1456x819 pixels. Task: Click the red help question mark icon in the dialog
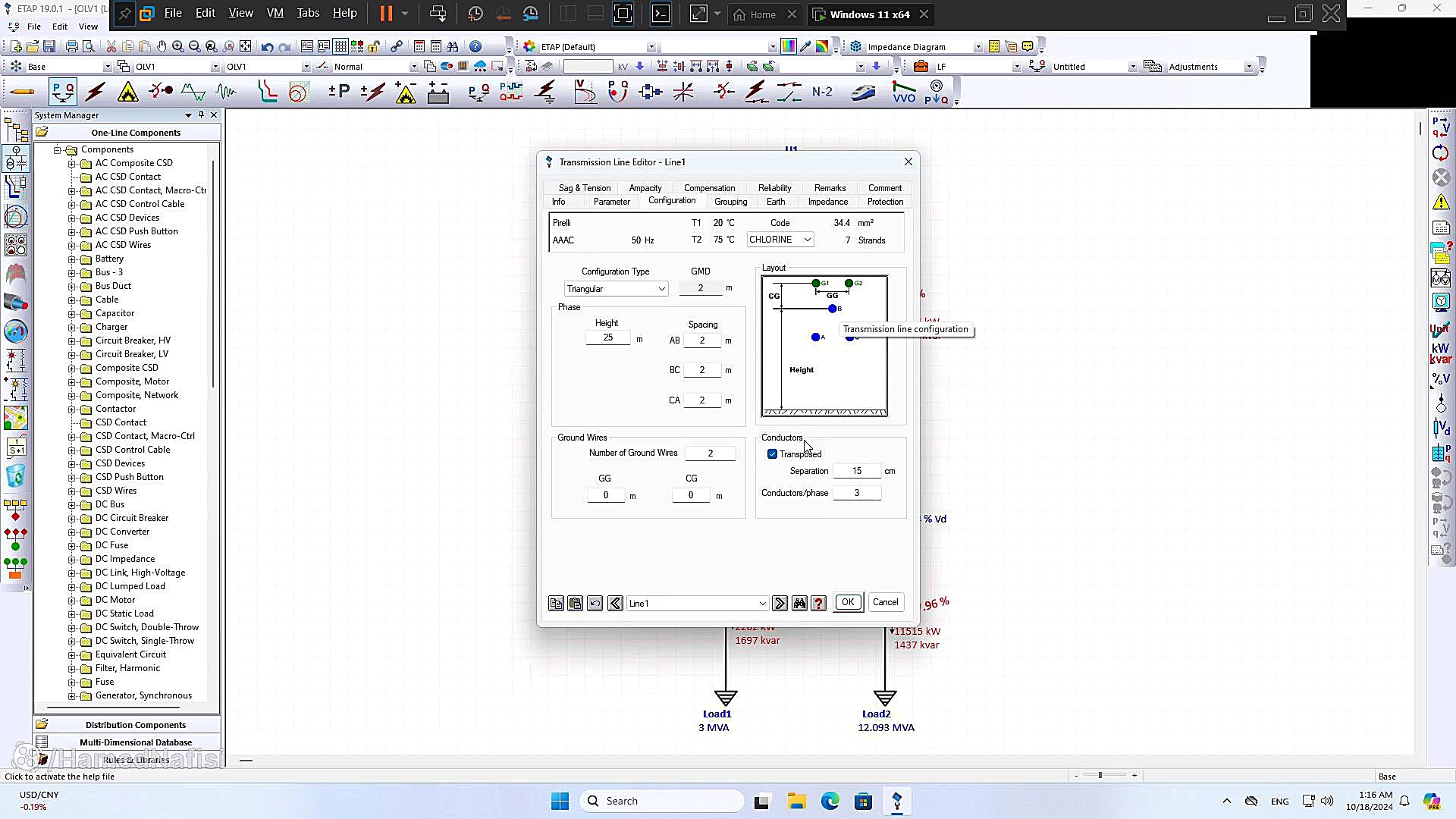819,604
